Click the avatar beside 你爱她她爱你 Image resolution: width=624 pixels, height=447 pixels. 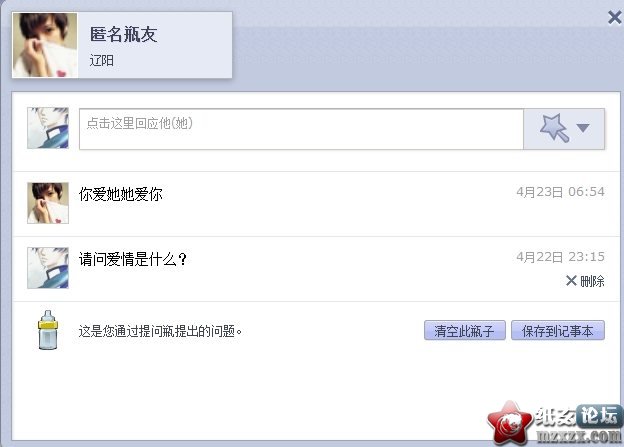click(48, 203)
